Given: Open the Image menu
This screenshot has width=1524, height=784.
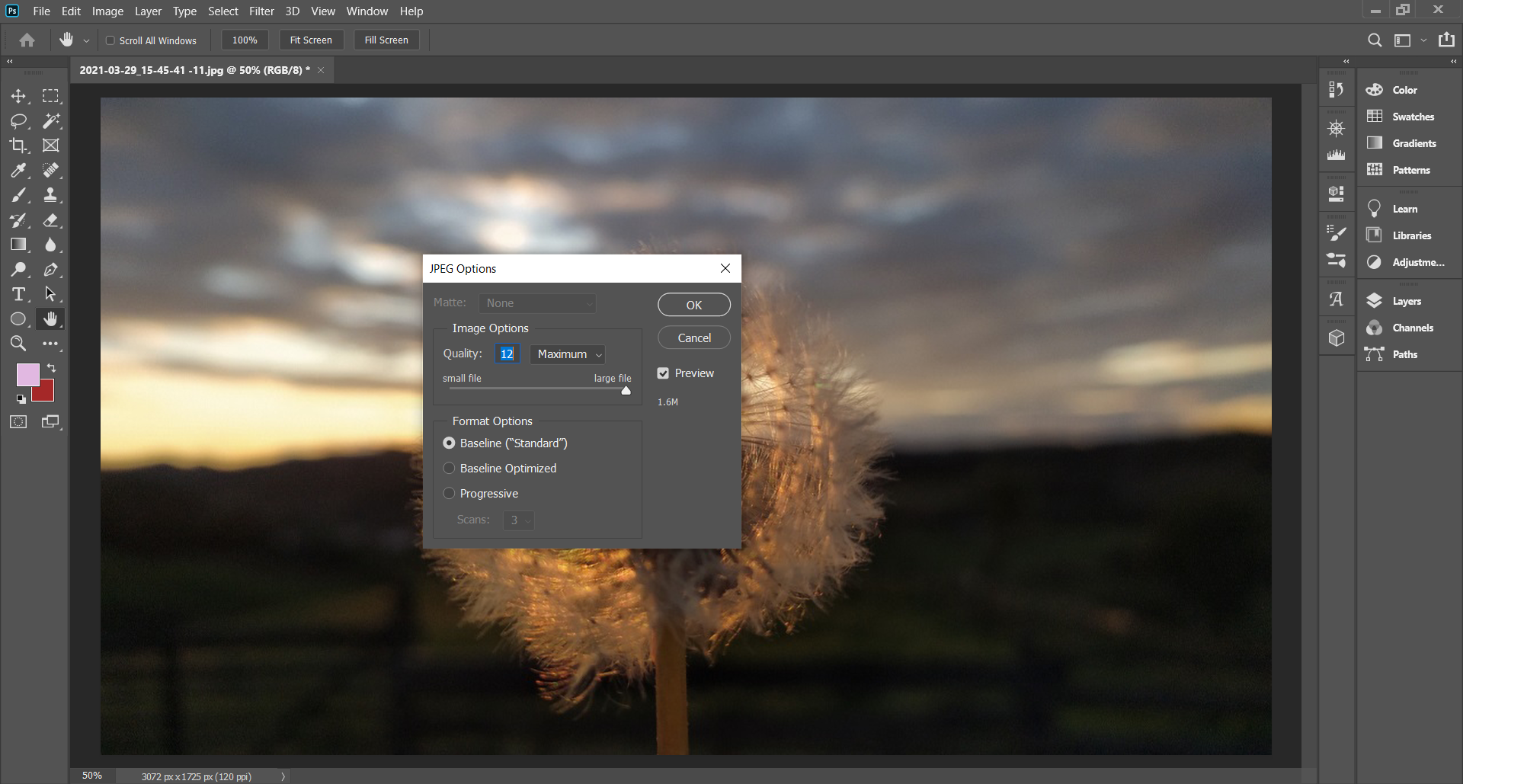Looking at the screenshot, I should [107, 11].
